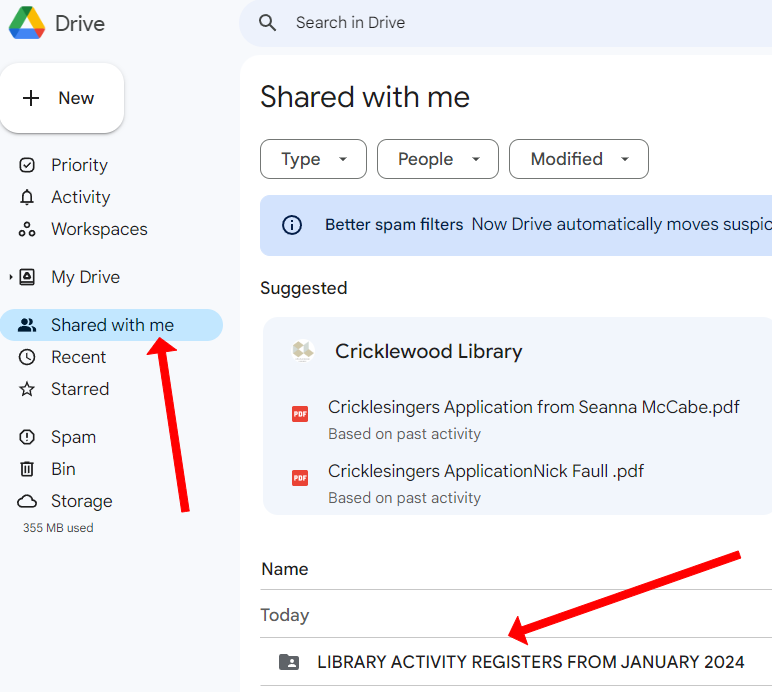The height and width of the screenshot is (692, 772).
Task: Open the Modified filter dropdown
Action: (x=578, y=159)
